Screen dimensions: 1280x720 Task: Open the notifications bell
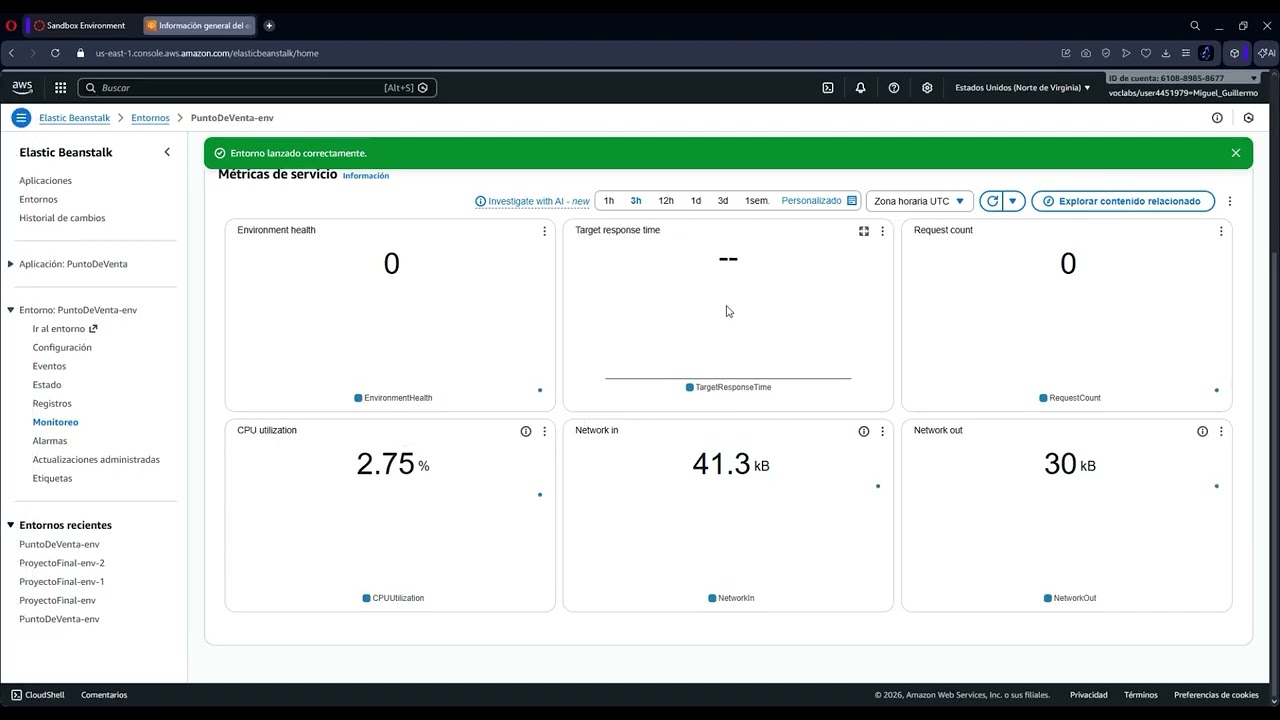click(860, 88)
